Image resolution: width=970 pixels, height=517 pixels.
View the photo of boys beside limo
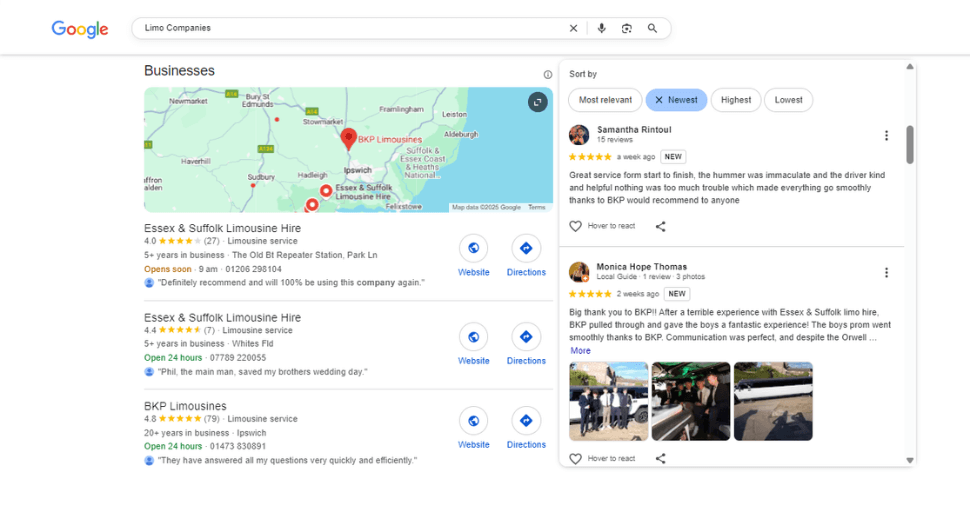[x=609, y=401]
